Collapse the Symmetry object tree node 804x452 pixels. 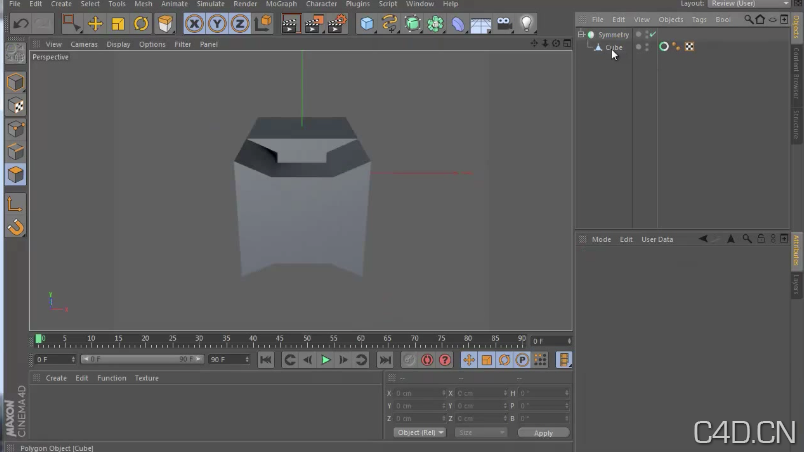click(x=581, y=34)
